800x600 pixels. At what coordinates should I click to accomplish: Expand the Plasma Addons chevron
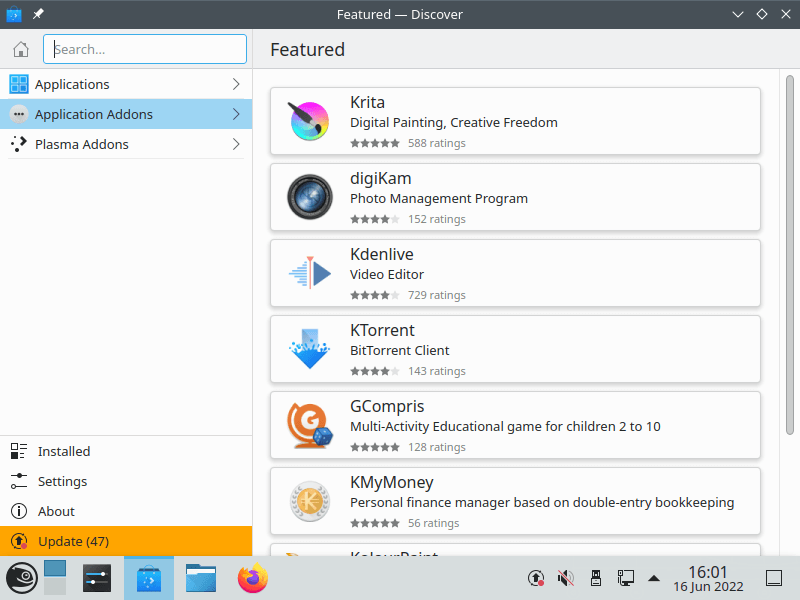coord(236,144)
